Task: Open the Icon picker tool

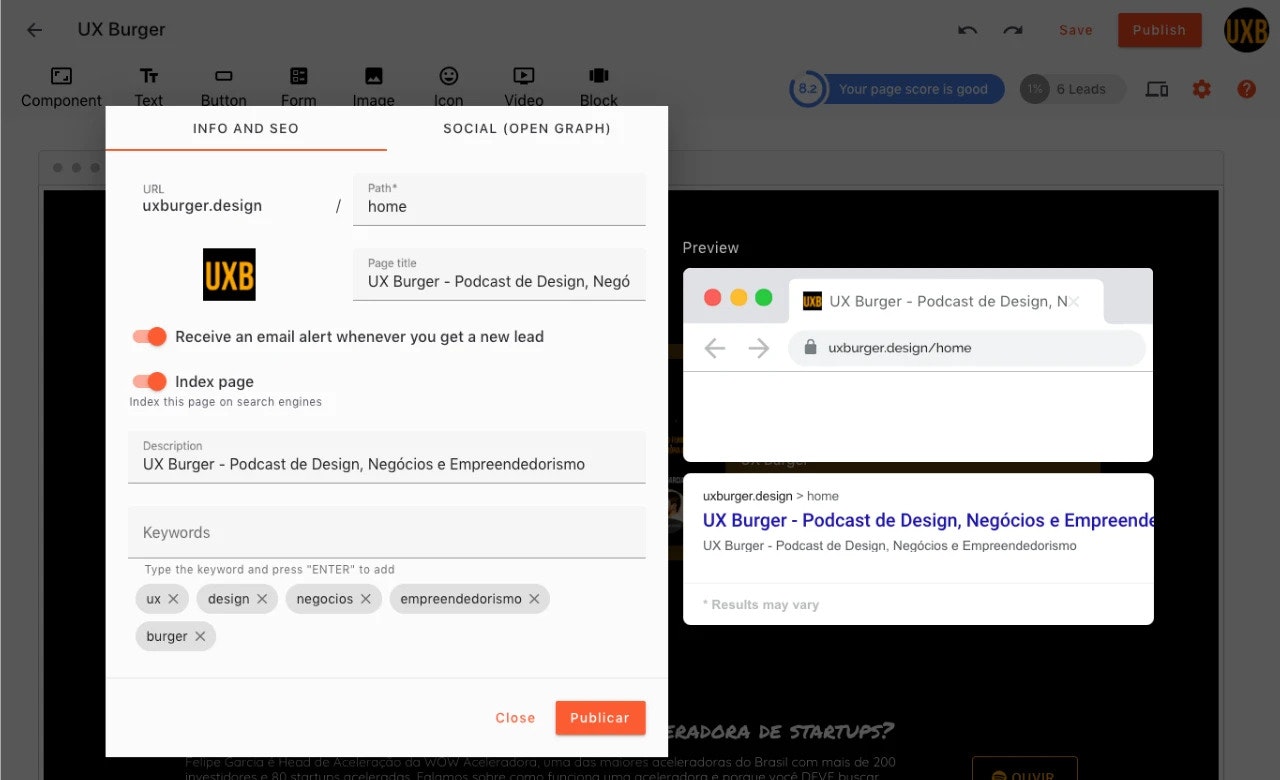Action: pos(449,87)
